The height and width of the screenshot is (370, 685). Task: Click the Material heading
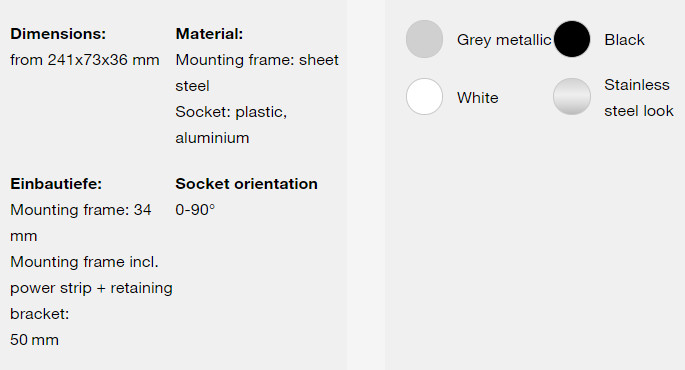[x=209, y=34]
